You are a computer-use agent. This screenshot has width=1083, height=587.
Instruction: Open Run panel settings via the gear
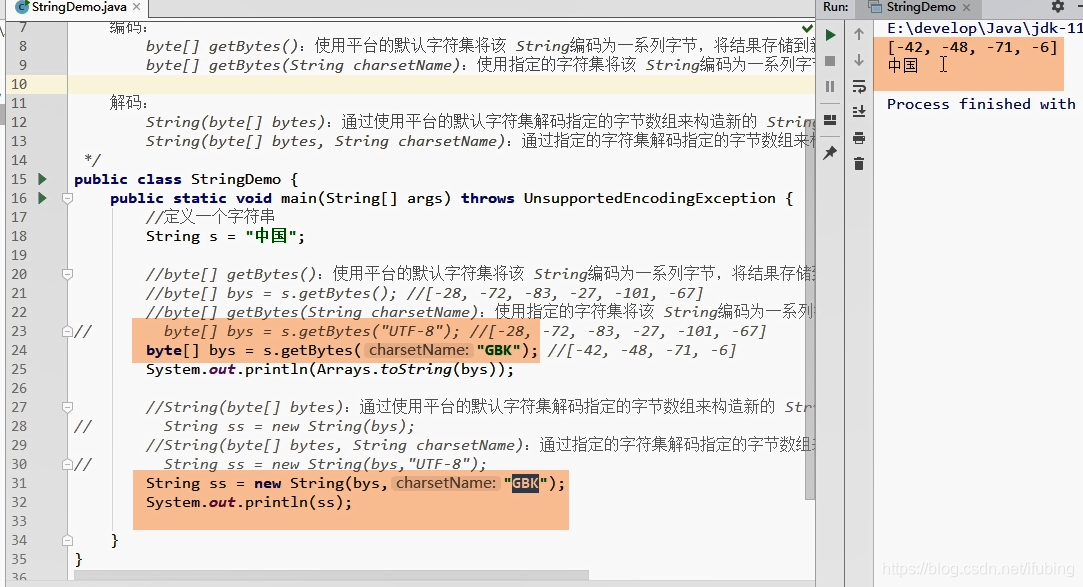point(1057,6)
